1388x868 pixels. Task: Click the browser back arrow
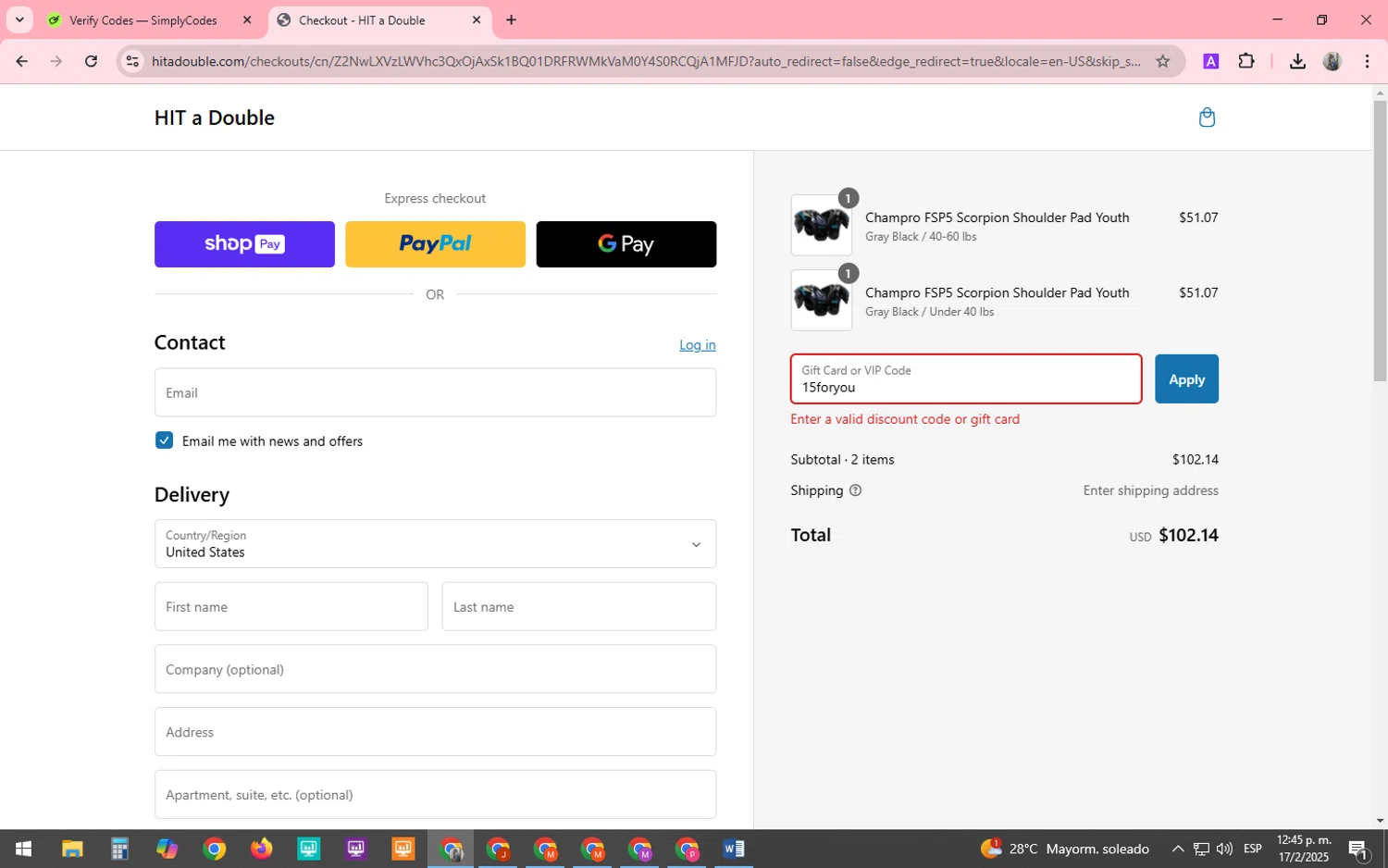click(x=22, y=61)
